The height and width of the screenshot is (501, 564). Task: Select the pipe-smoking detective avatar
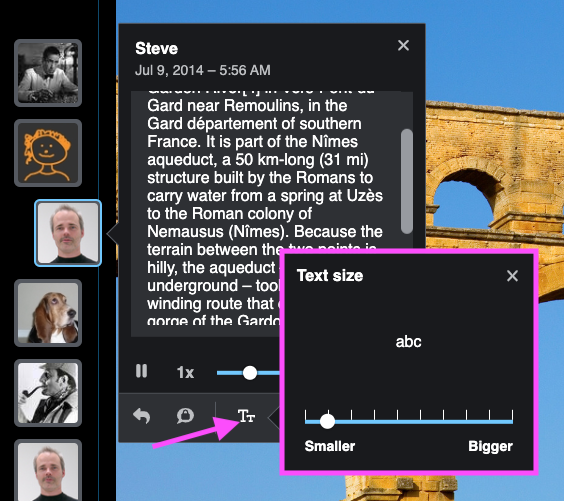(x=48, y=393)
